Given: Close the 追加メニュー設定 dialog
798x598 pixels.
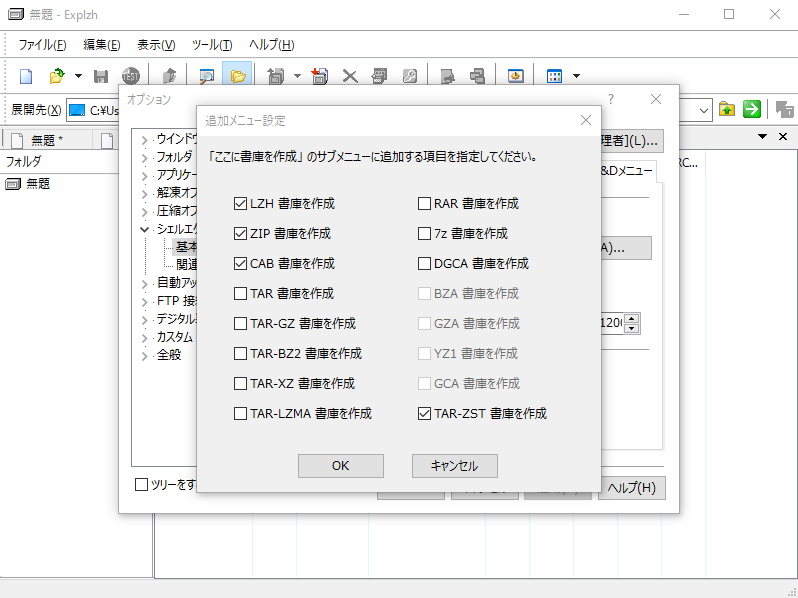Looking at the screenshot, I should pyautogui.click(x=586, y=120).
